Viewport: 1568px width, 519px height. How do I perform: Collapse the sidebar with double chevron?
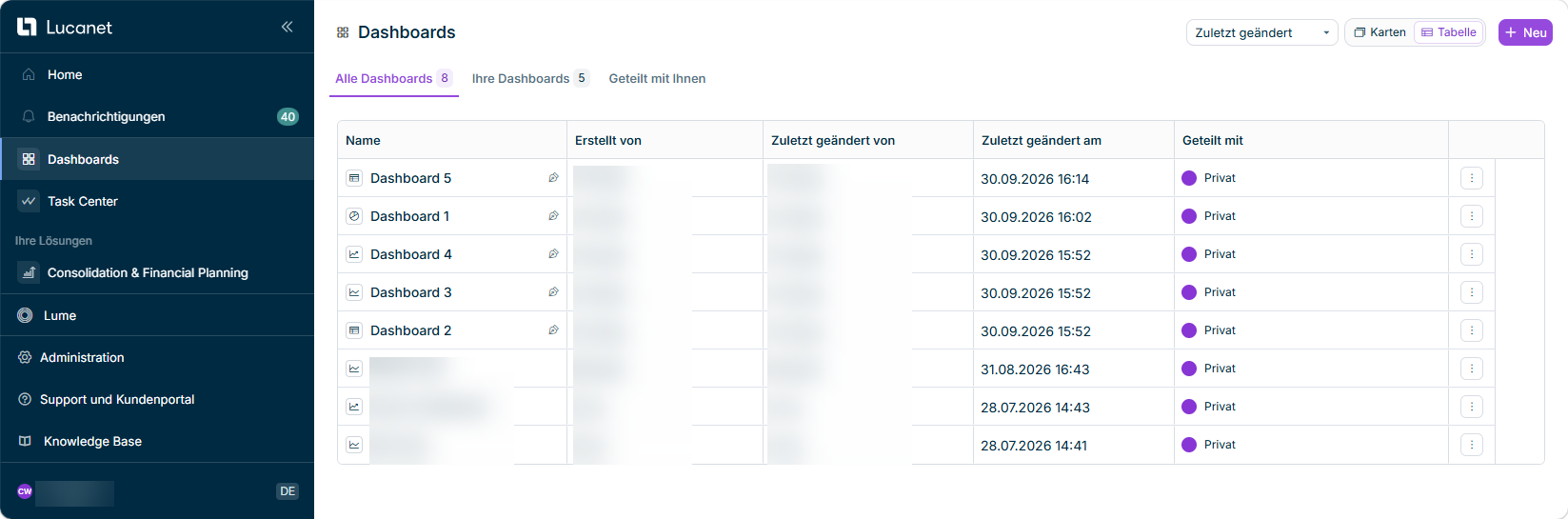[287, 27]
